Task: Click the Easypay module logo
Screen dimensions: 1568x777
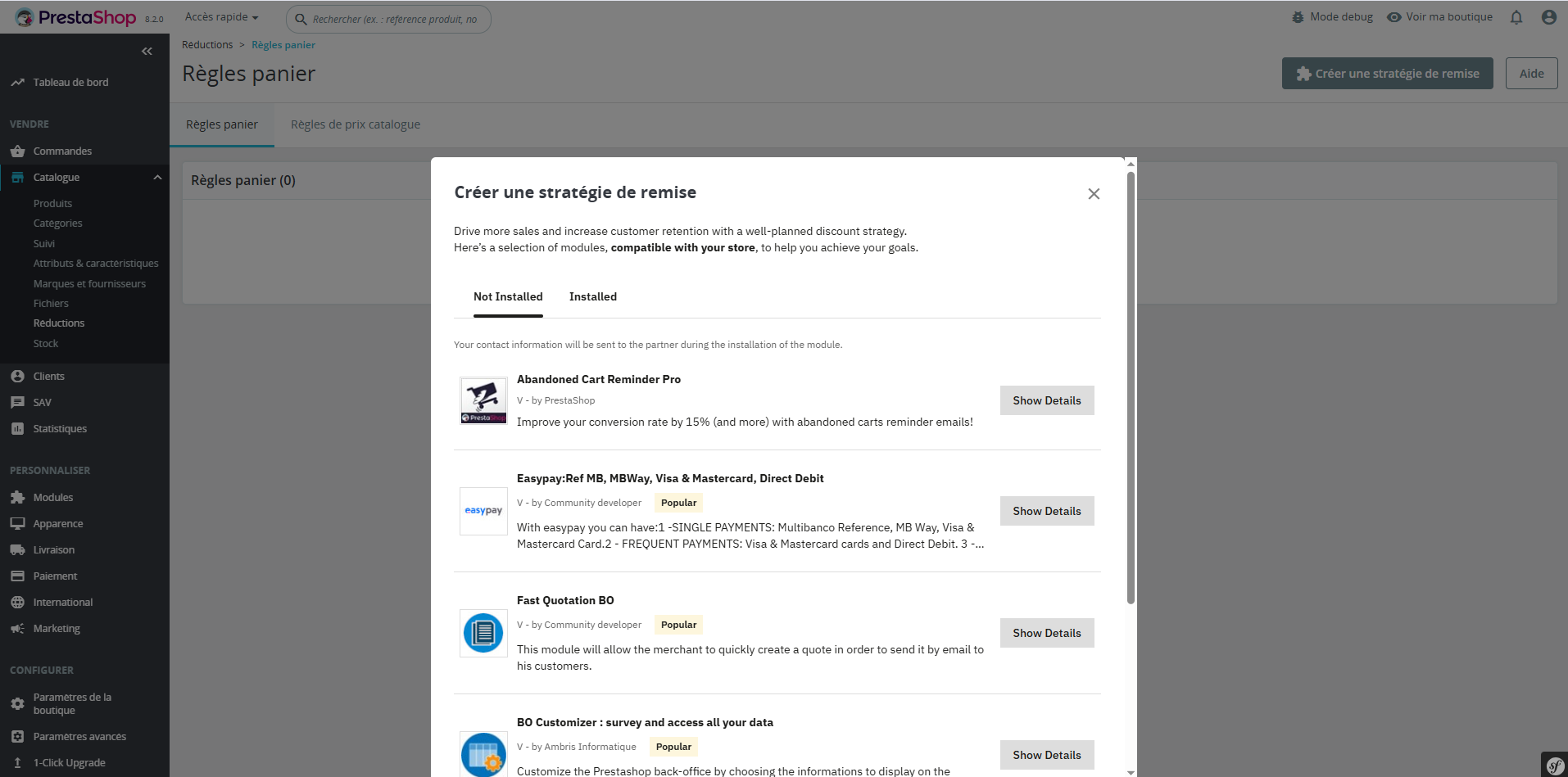Action: point(483,511)
